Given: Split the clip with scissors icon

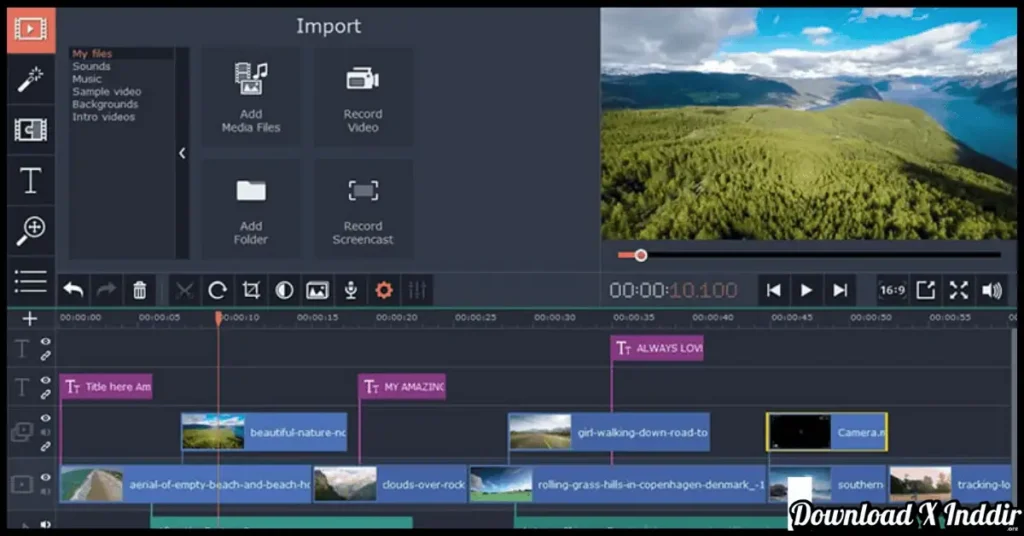Looking at the screenshot, I should tap(184, 290).
